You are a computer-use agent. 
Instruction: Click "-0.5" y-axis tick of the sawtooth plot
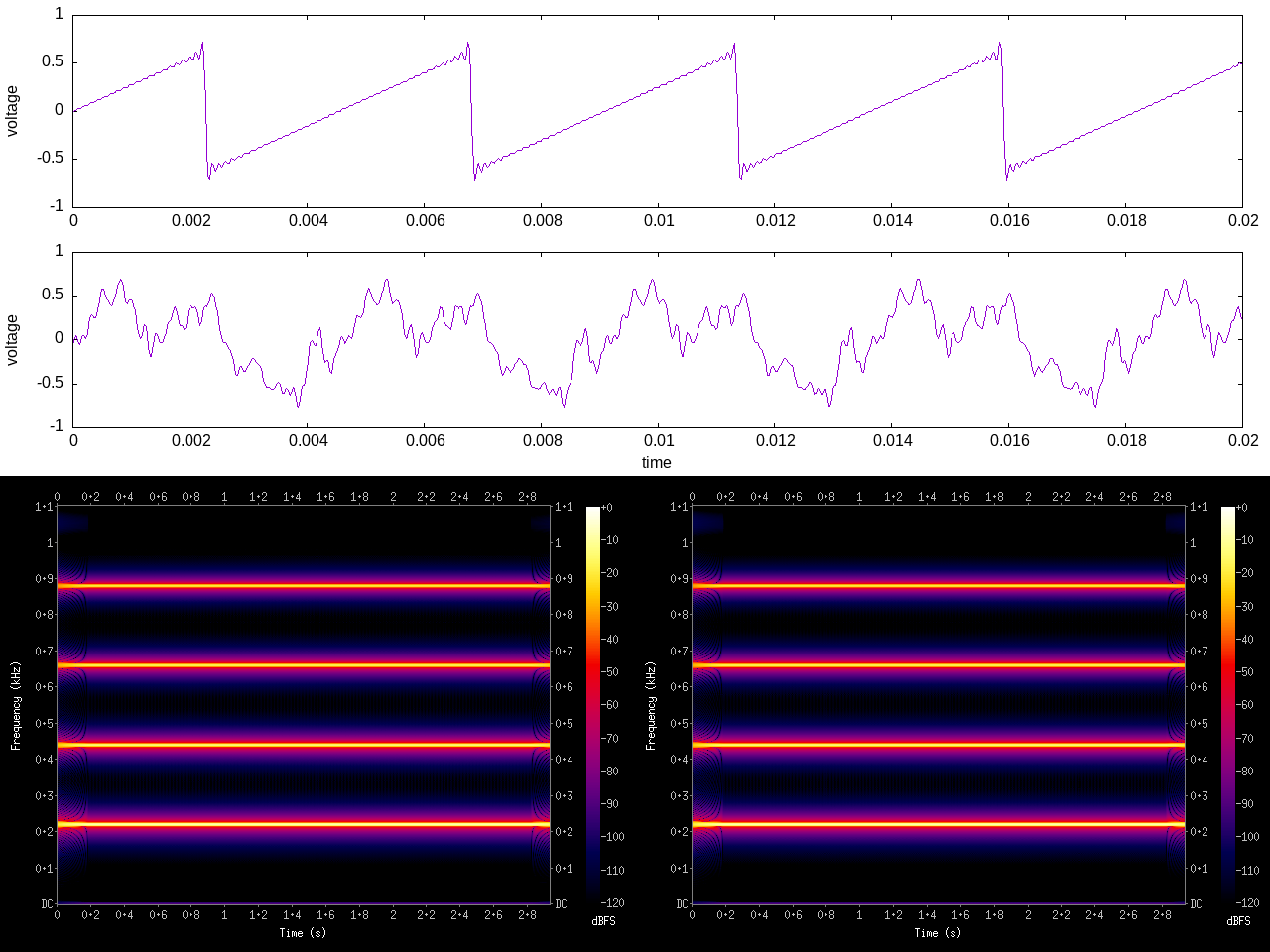coord(51,159)
